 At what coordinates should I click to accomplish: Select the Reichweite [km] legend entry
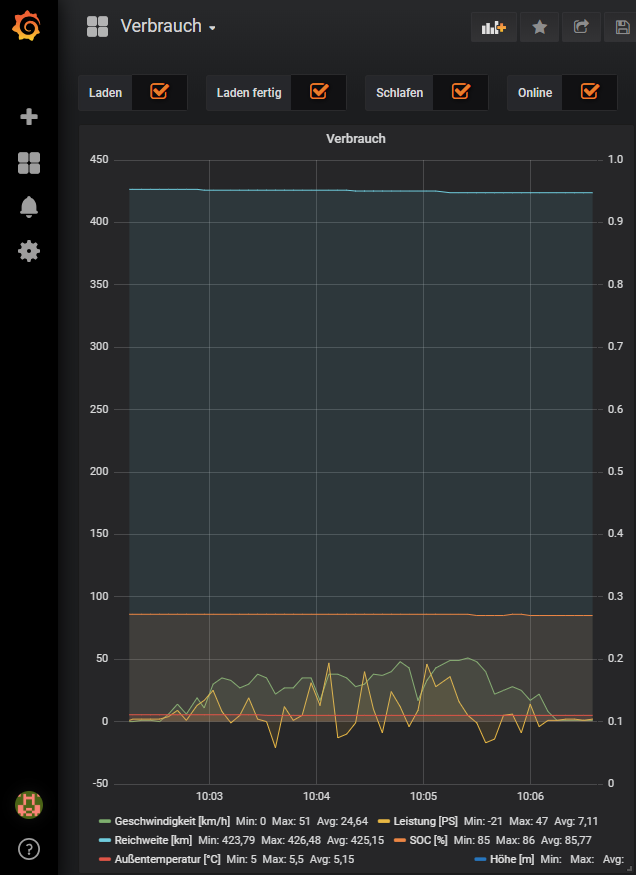tap(153, 840)
